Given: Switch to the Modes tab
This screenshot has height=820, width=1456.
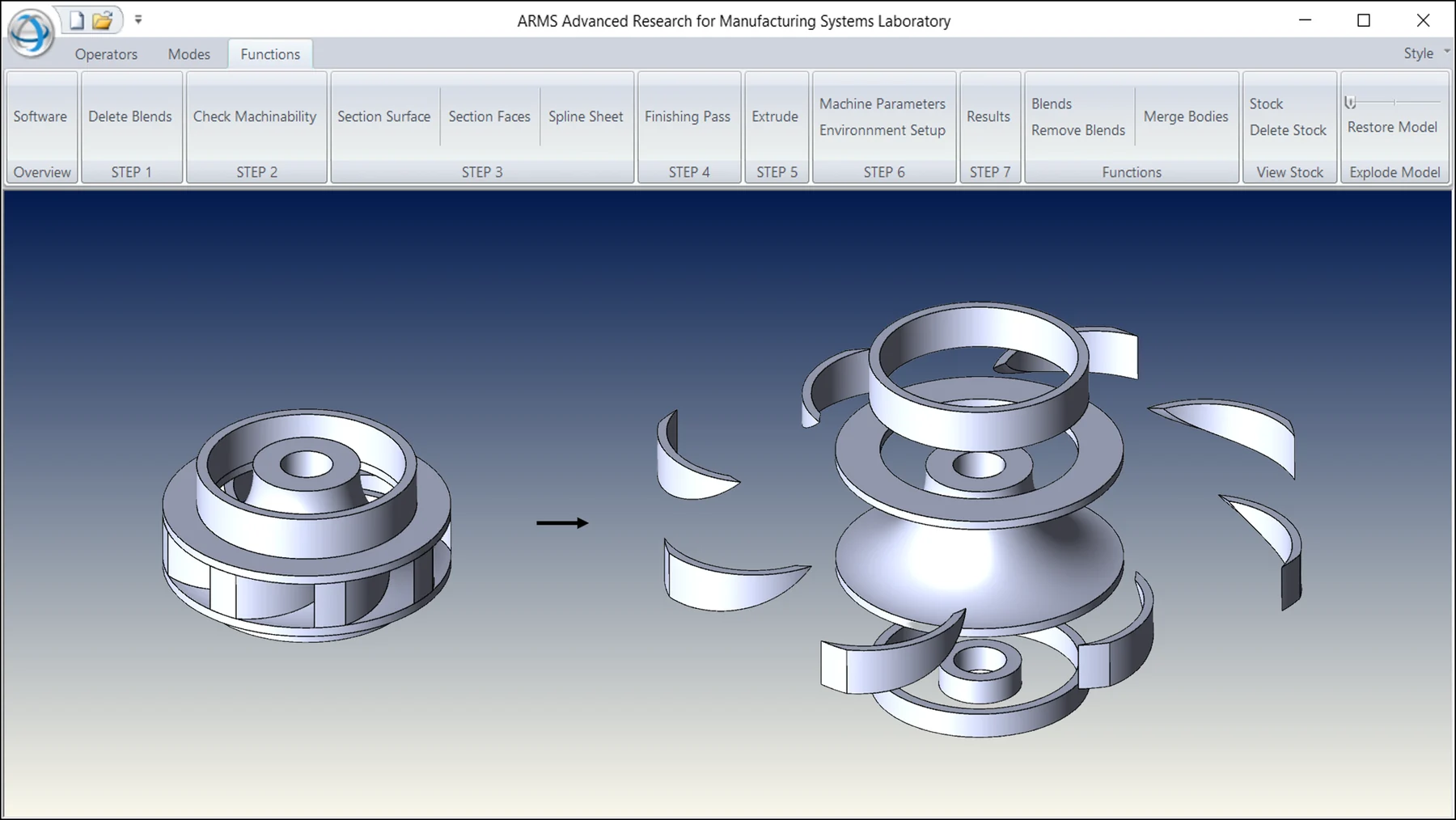Looking at the screenshot, I should (x=189, y=54).
